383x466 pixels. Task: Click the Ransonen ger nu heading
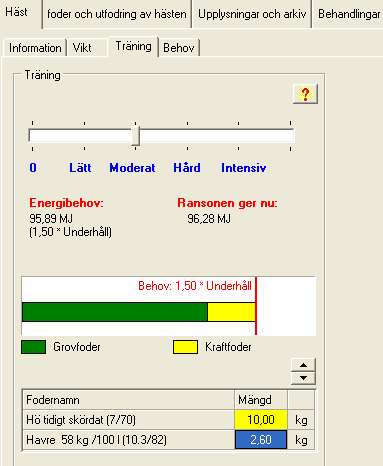[x=227, y=203]
